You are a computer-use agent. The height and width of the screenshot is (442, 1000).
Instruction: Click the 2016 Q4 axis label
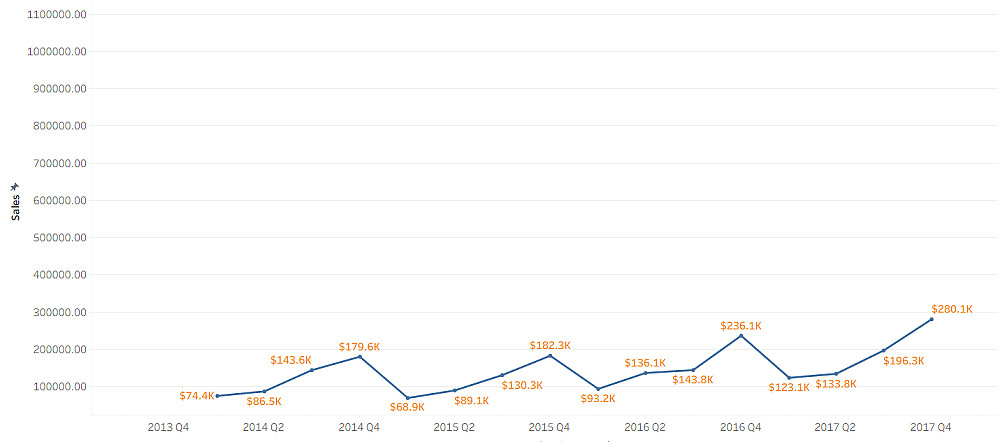[x=740, y=427]
